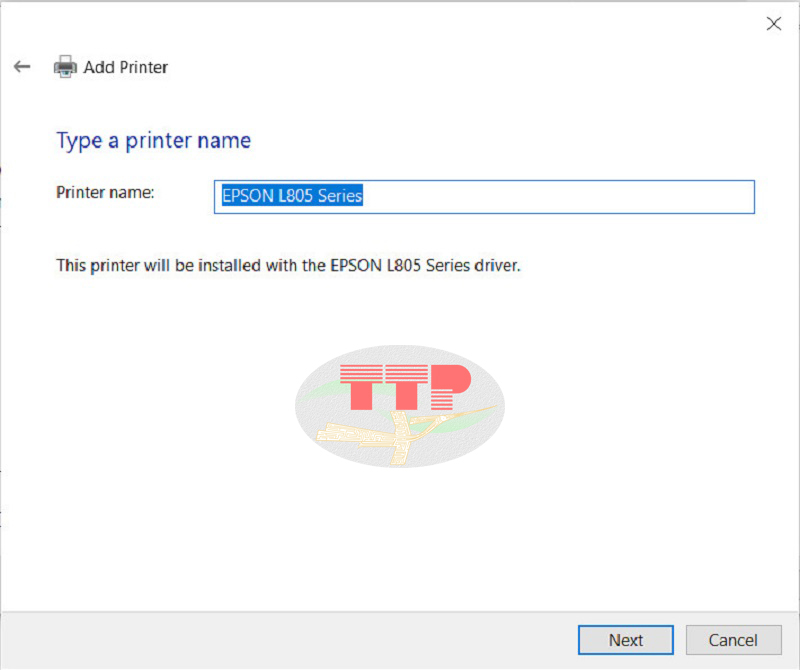Click the Printer name input field

(x=484, y=196)
